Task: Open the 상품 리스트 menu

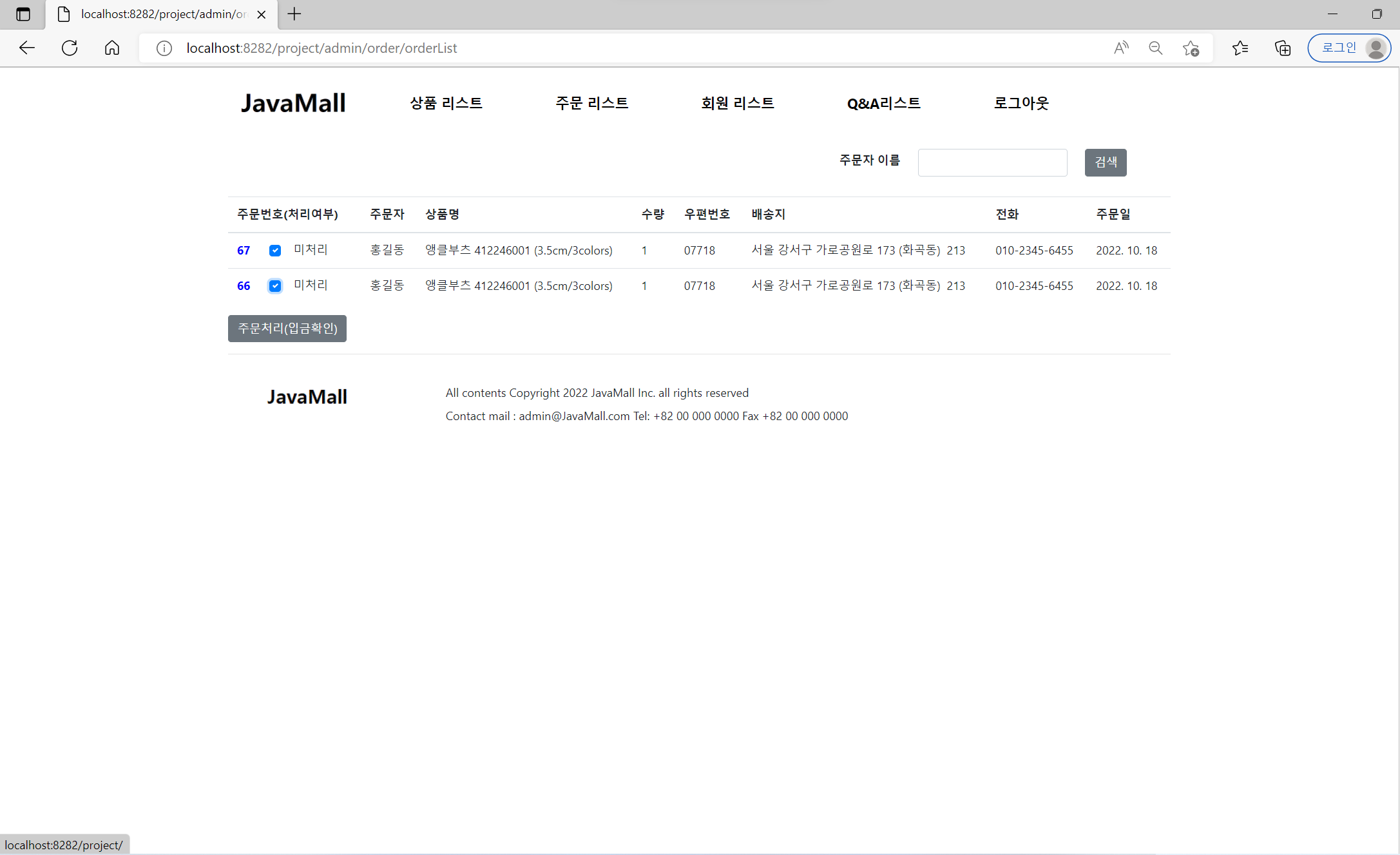Action: pyautogui.click(x=446, y=103)
